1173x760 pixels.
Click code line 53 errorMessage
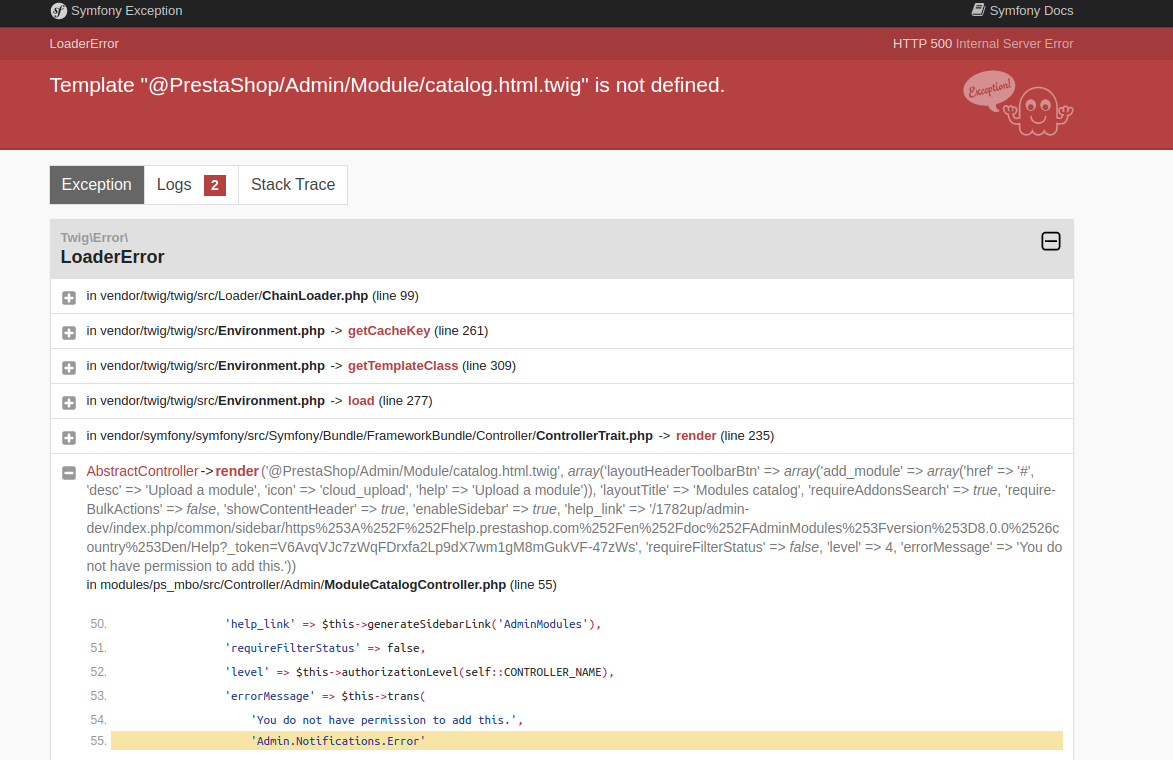point(325,696)
